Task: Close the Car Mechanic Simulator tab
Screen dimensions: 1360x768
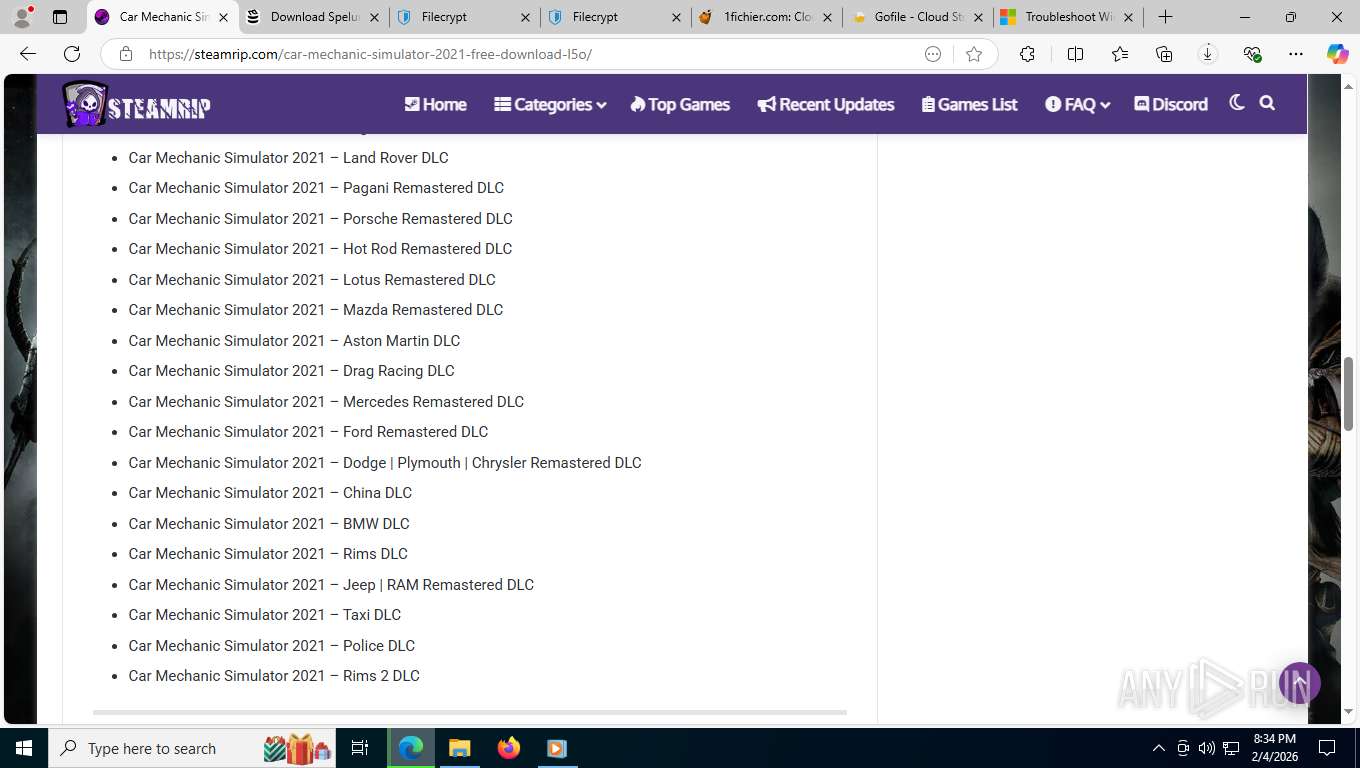Action: pos(223,17)
